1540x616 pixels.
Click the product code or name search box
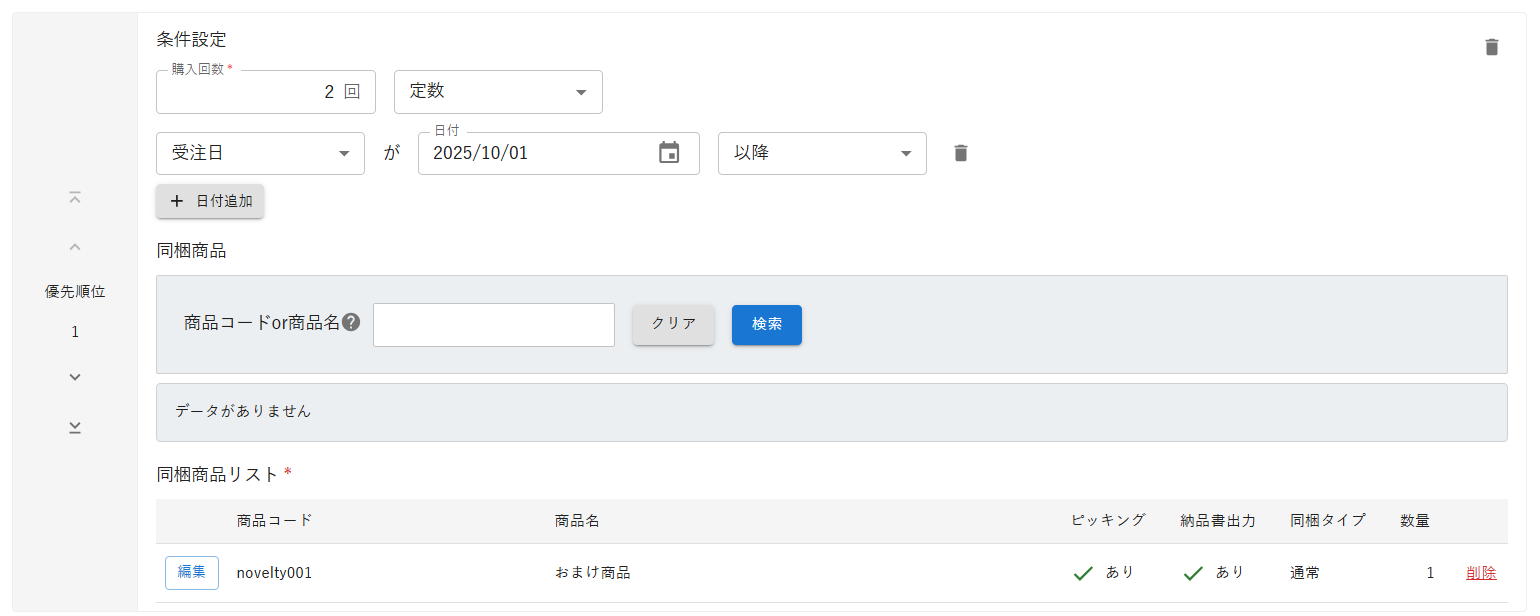click(493, 325)
